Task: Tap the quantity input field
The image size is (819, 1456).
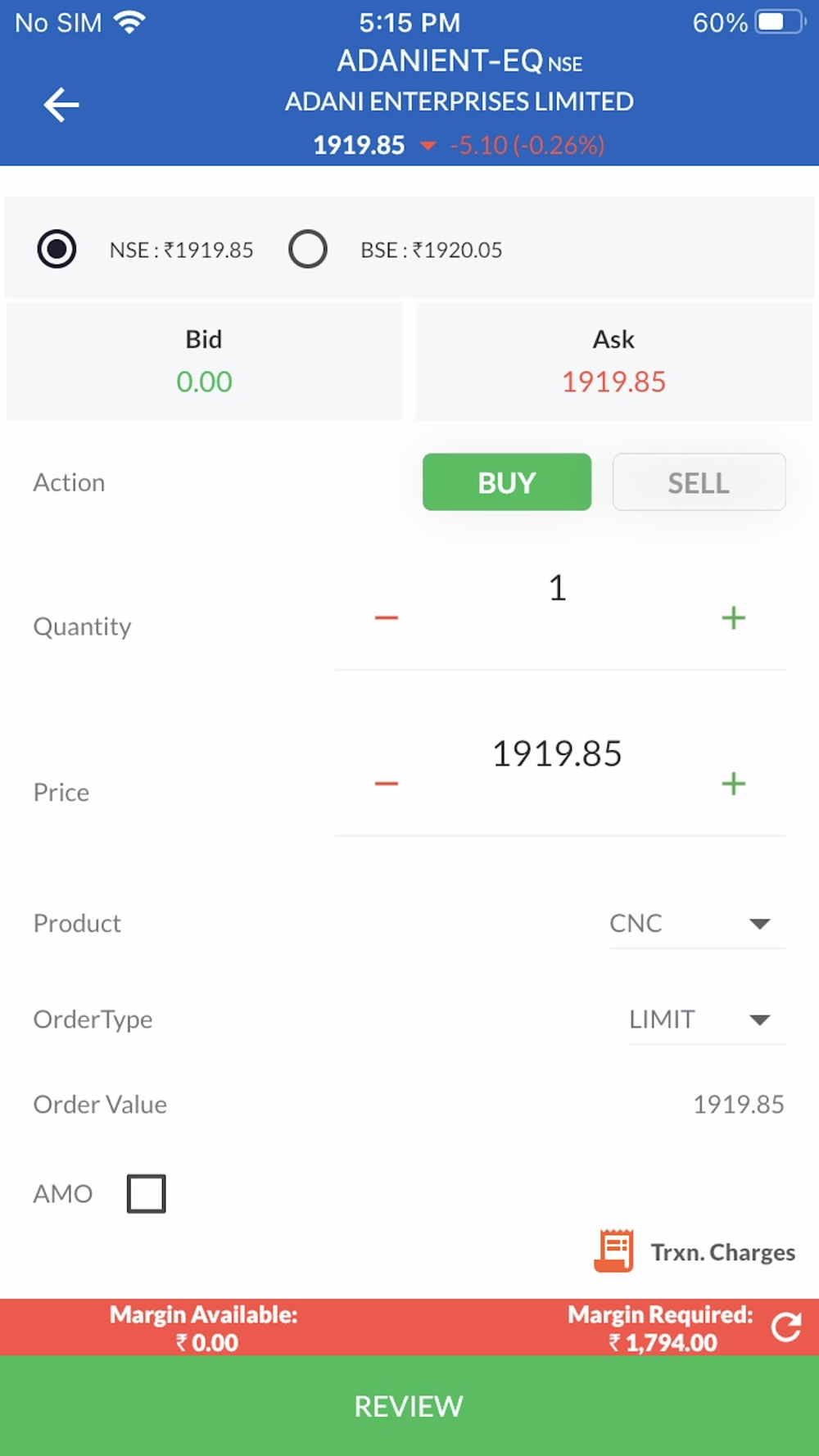Action: tap(558, 589)
